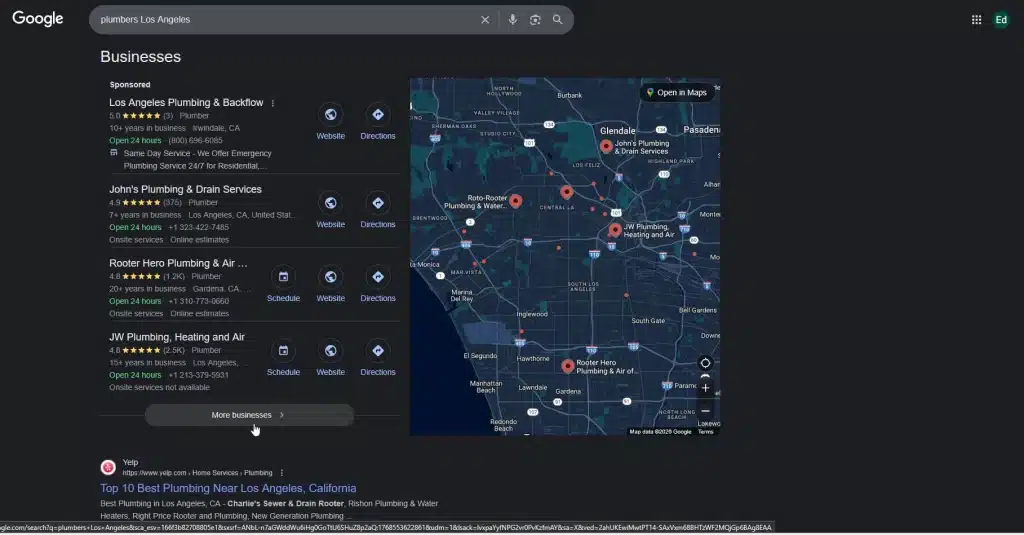
Task: Click the magnifying glass search button
Action: point(558,20)
